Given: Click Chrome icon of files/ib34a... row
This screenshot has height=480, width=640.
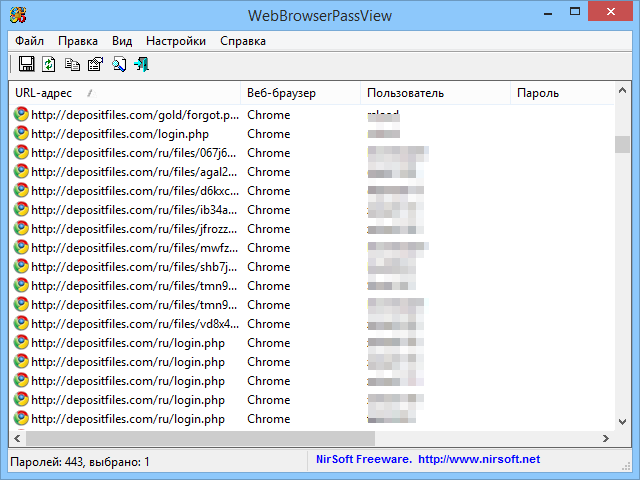Looking at the screenshot, I should click(x=21, y=210).
